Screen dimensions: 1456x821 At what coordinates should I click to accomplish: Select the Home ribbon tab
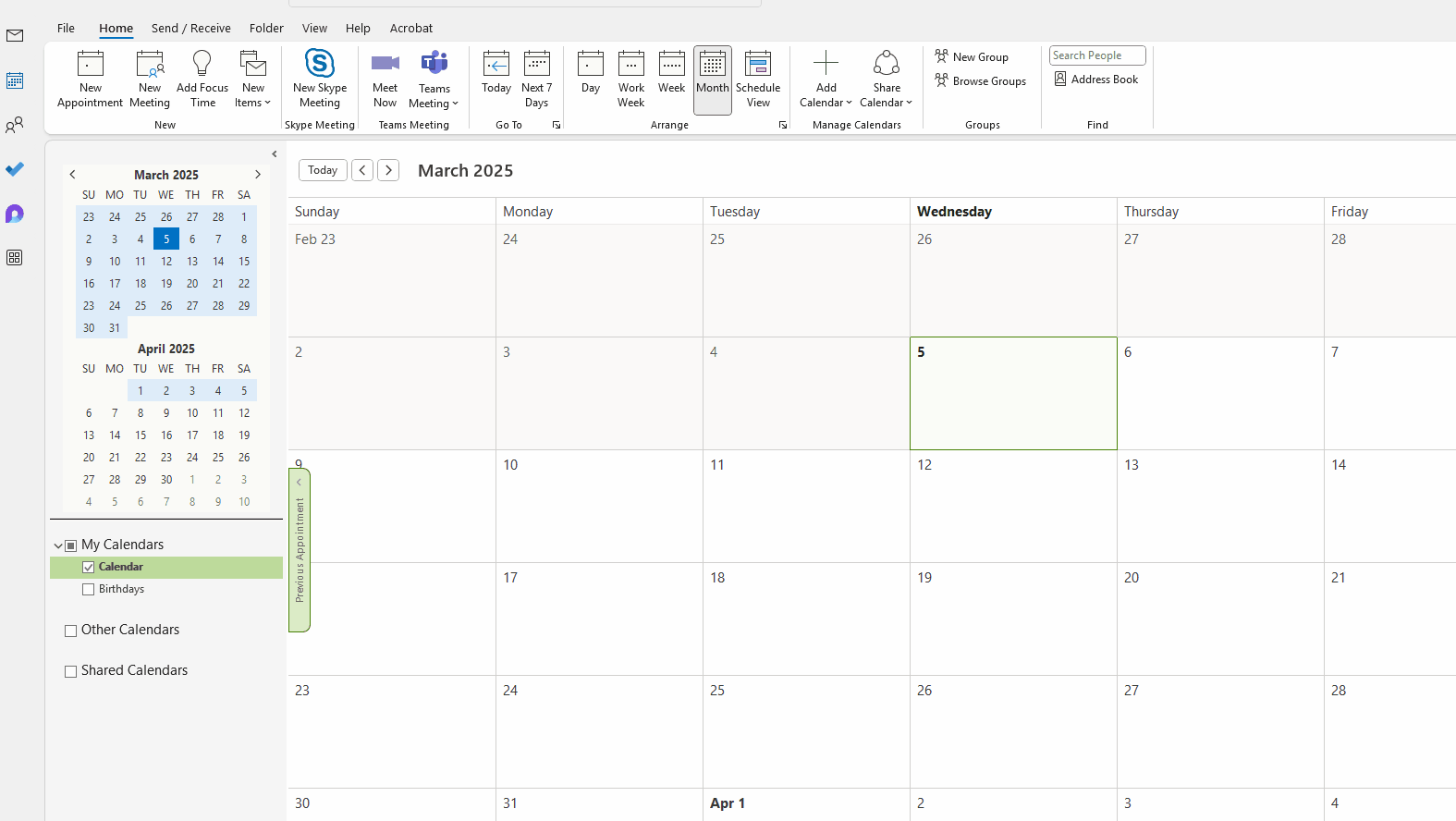[116, 28]
